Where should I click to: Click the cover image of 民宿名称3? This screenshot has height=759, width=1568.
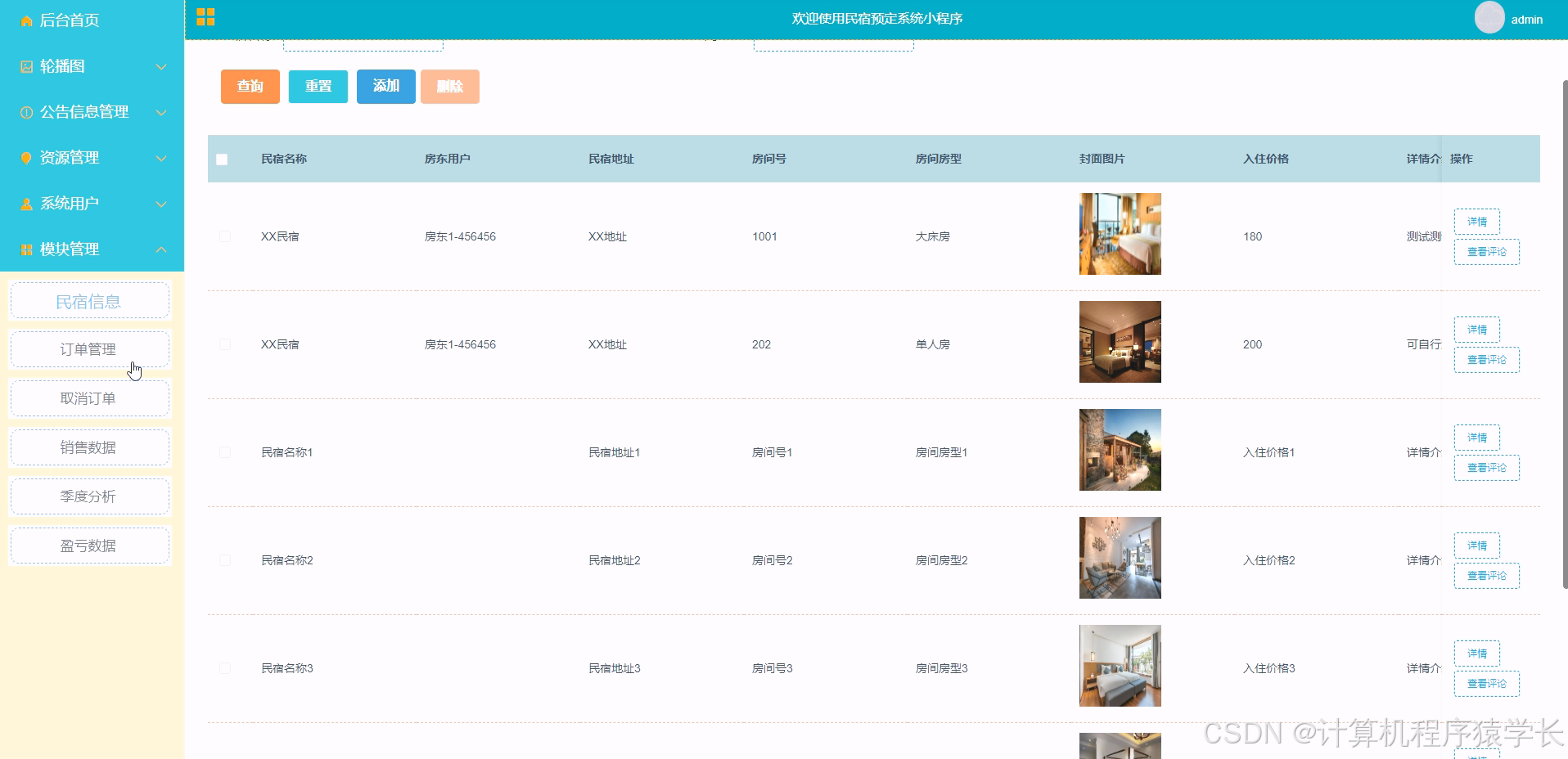(x=1120, y=666)
